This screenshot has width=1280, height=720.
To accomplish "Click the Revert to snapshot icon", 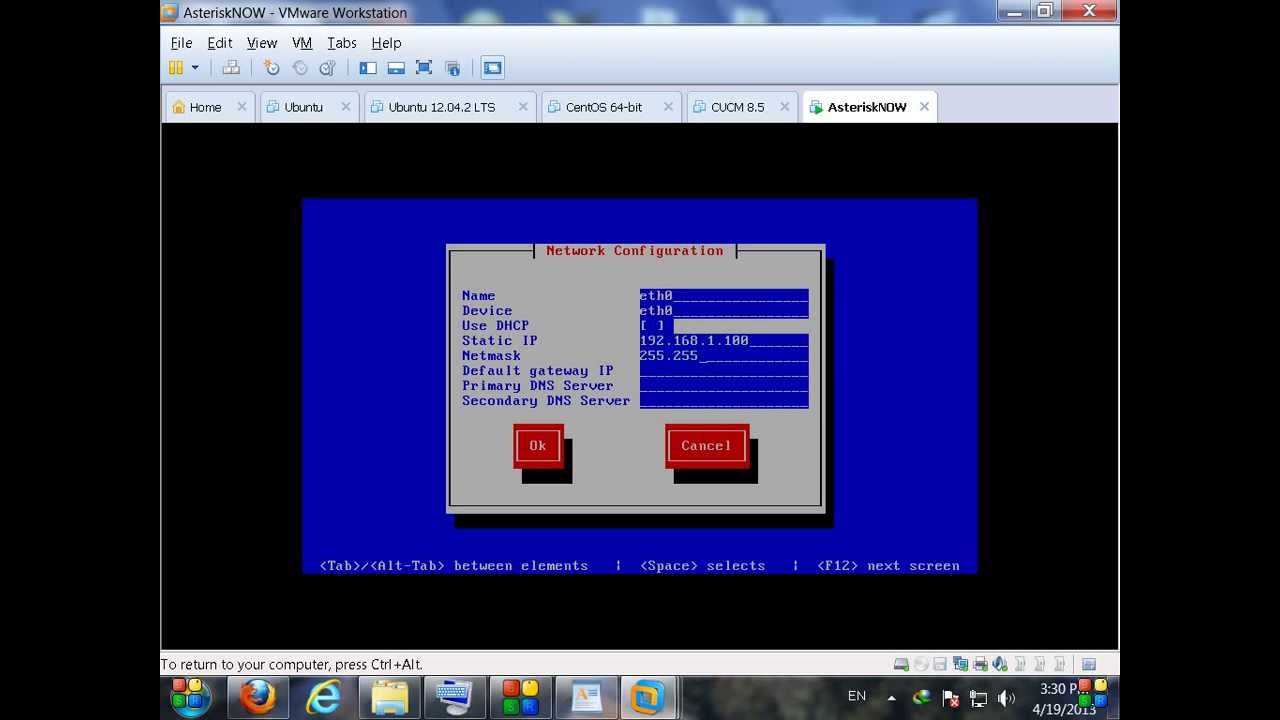I will pos(299,68).
